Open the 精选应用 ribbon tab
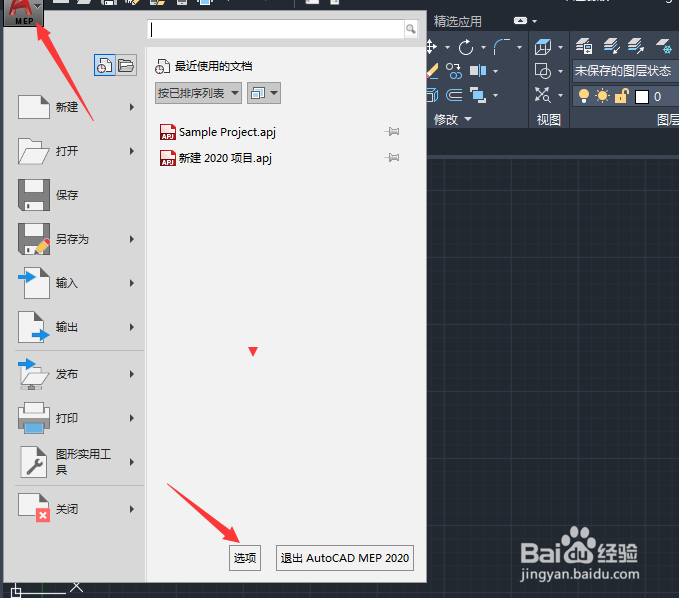This screenshot has height=598, width=679. click(458, 21)
